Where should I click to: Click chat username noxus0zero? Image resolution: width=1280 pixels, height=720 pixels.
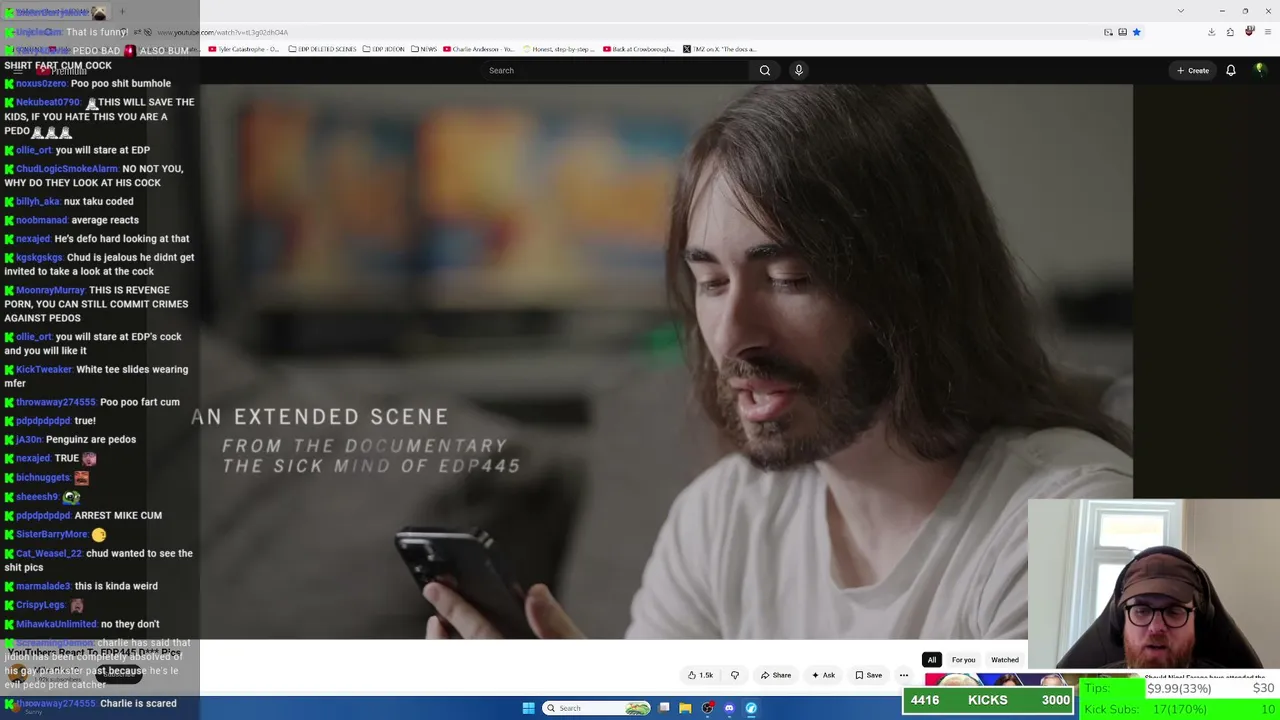tap(43, 83)
